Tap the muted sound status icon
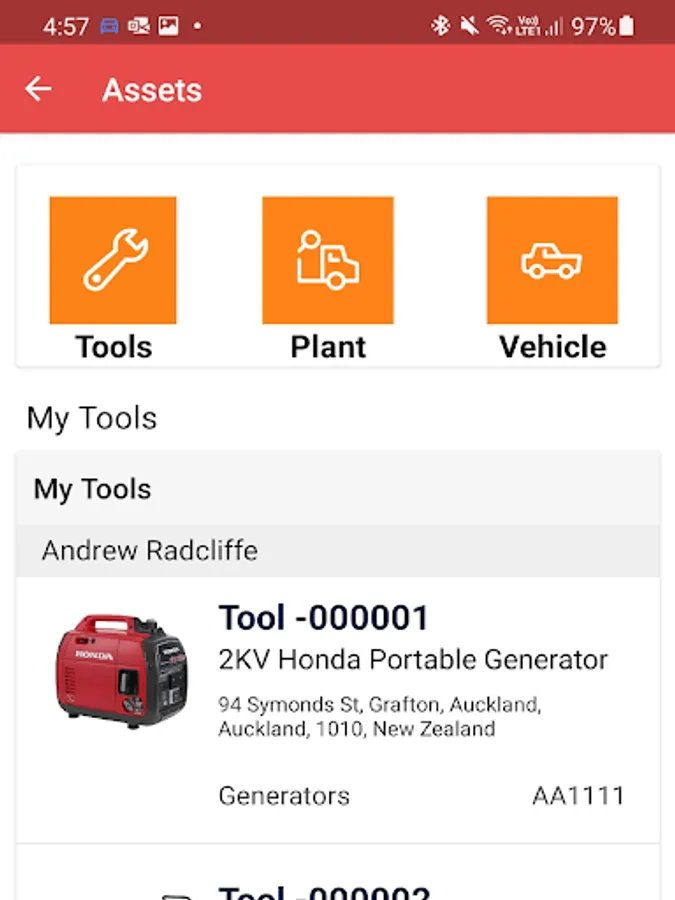Viewport: 675px width, 900px height. (470, 26)
